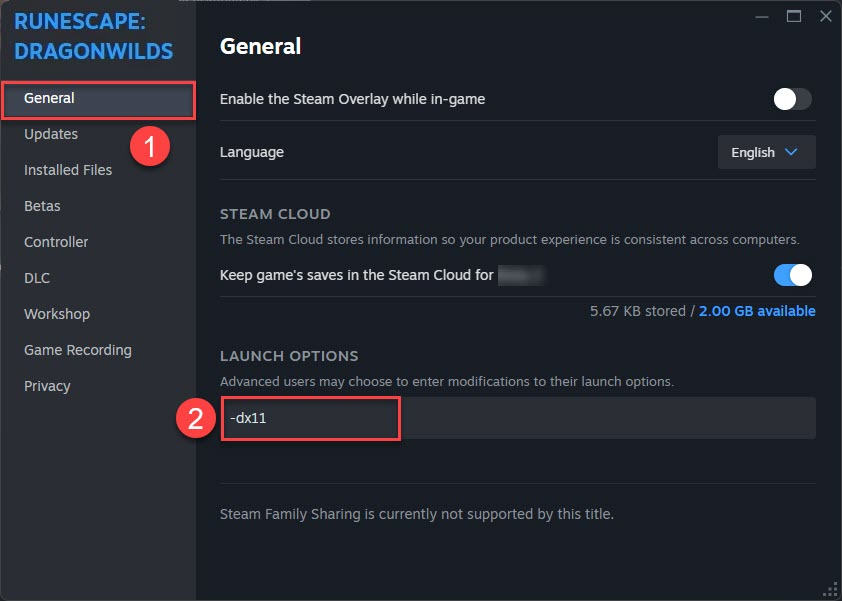Click the maximize window icon
This screenshot has width=842, height=601.
pyautogui.click(x=793, y=16)
